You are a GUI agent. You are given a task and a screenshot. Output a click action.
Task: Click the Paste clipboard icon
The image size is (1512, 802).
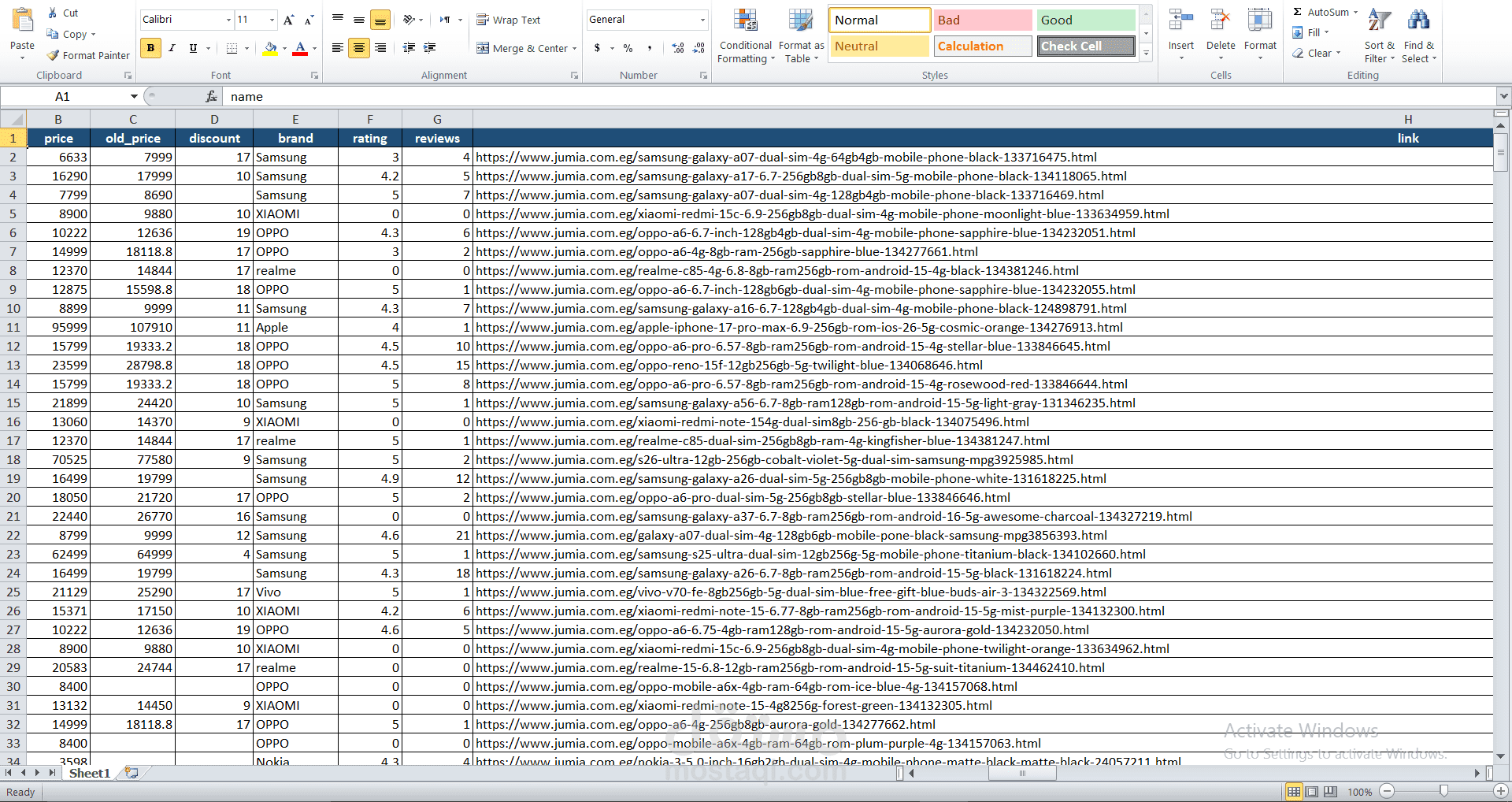point(22,20)
